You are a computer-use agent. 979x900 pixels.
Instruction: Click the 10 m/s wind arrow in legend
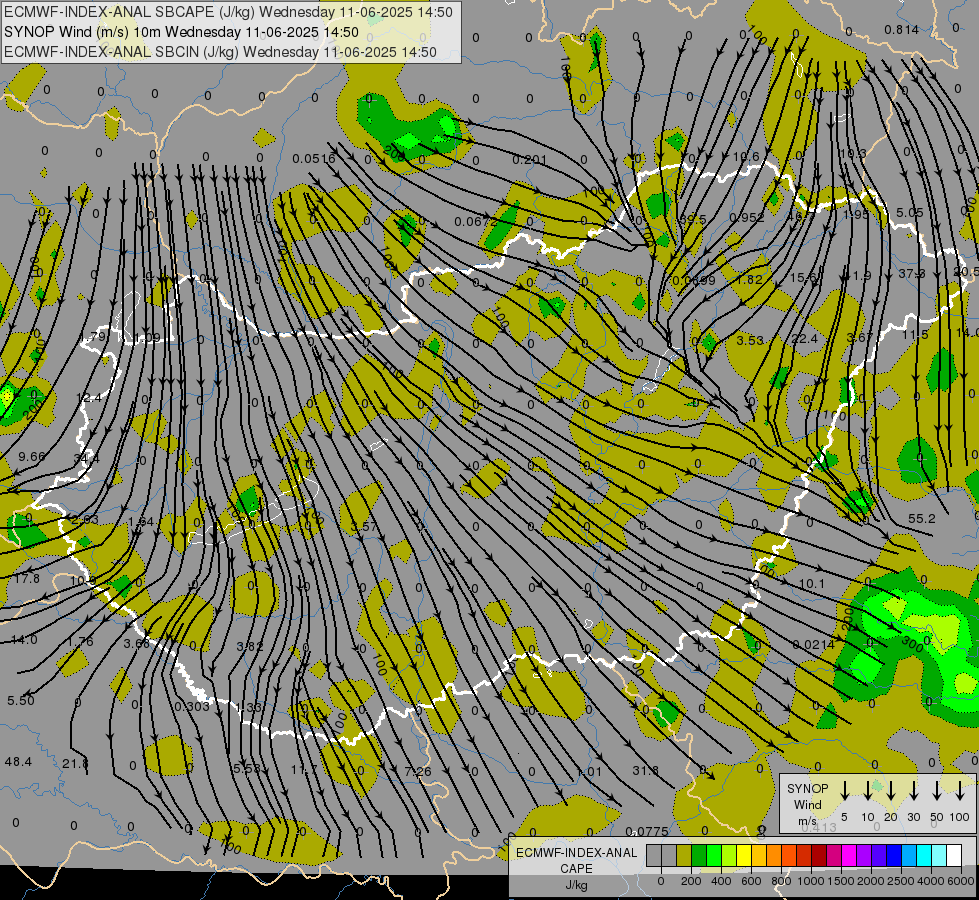tap(868, 791)
